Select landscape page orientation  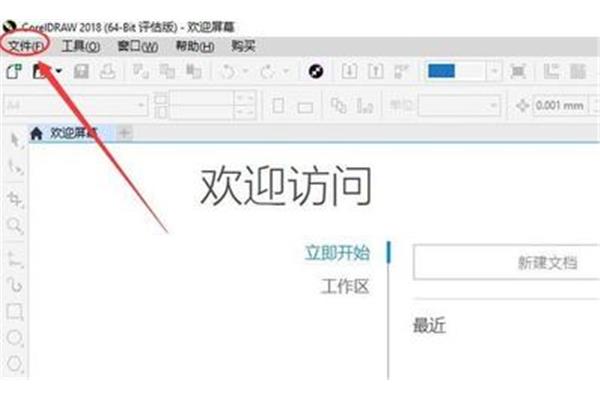305,107
